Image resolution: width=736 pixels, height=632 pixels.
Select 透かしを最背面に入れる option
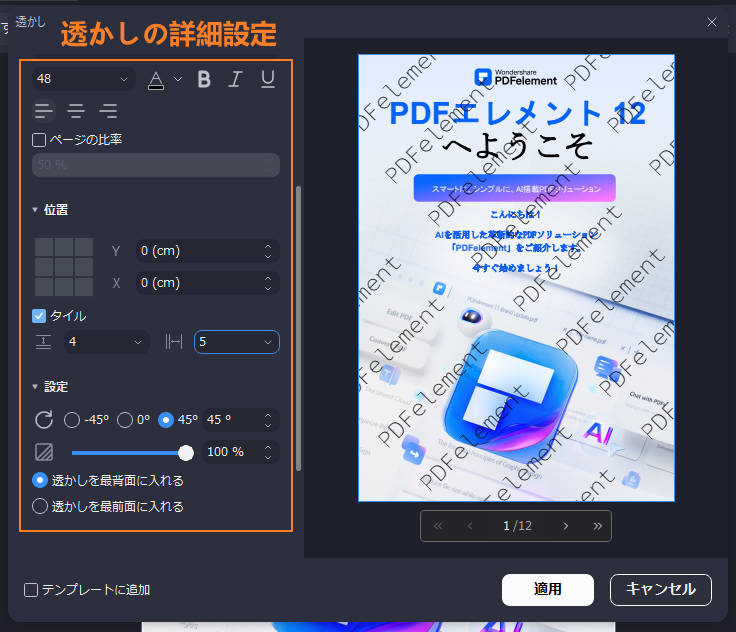[x=40, y=480]
